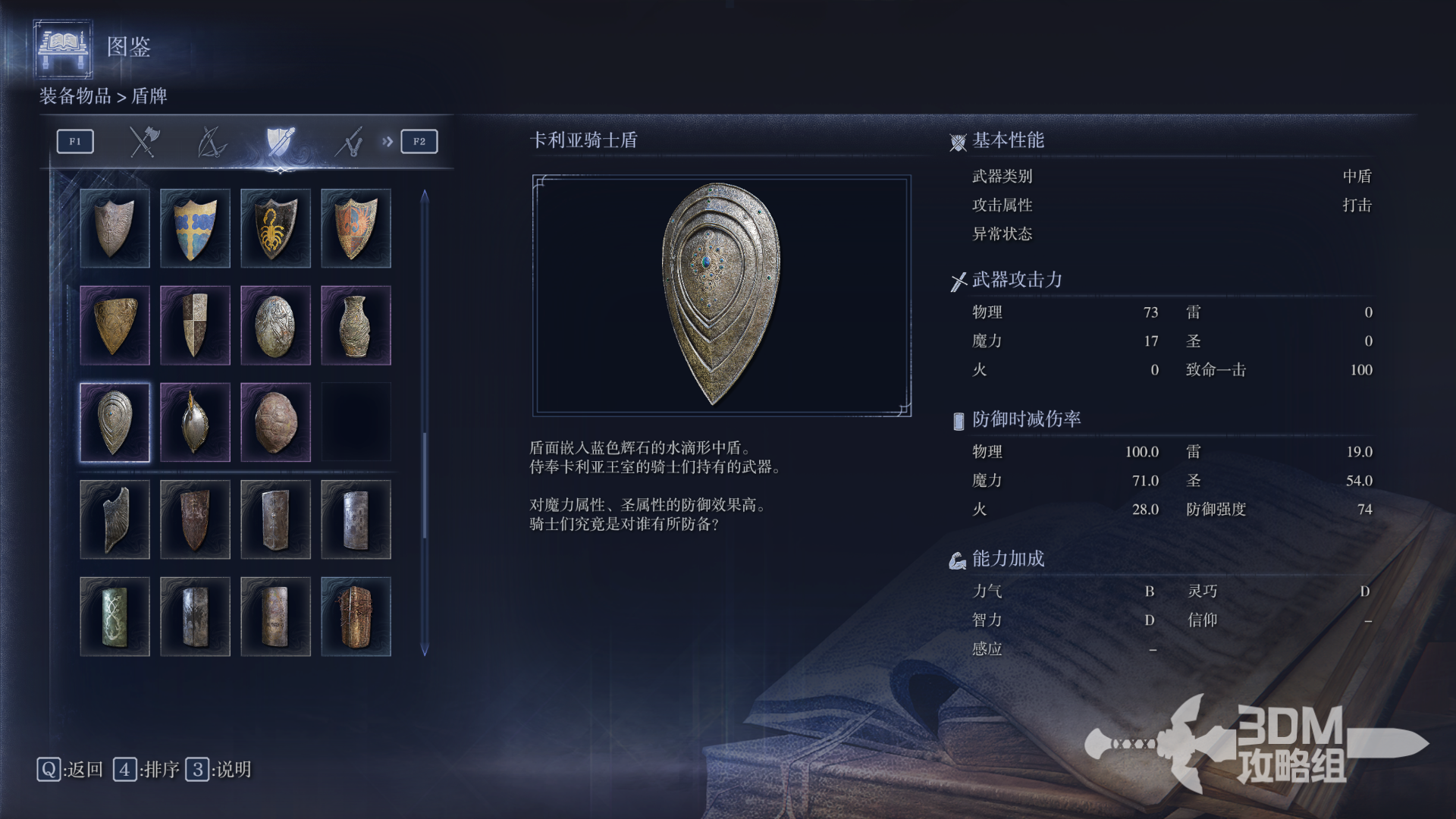Select the melee weapons axe-and-sword tab

click(143, 142)
